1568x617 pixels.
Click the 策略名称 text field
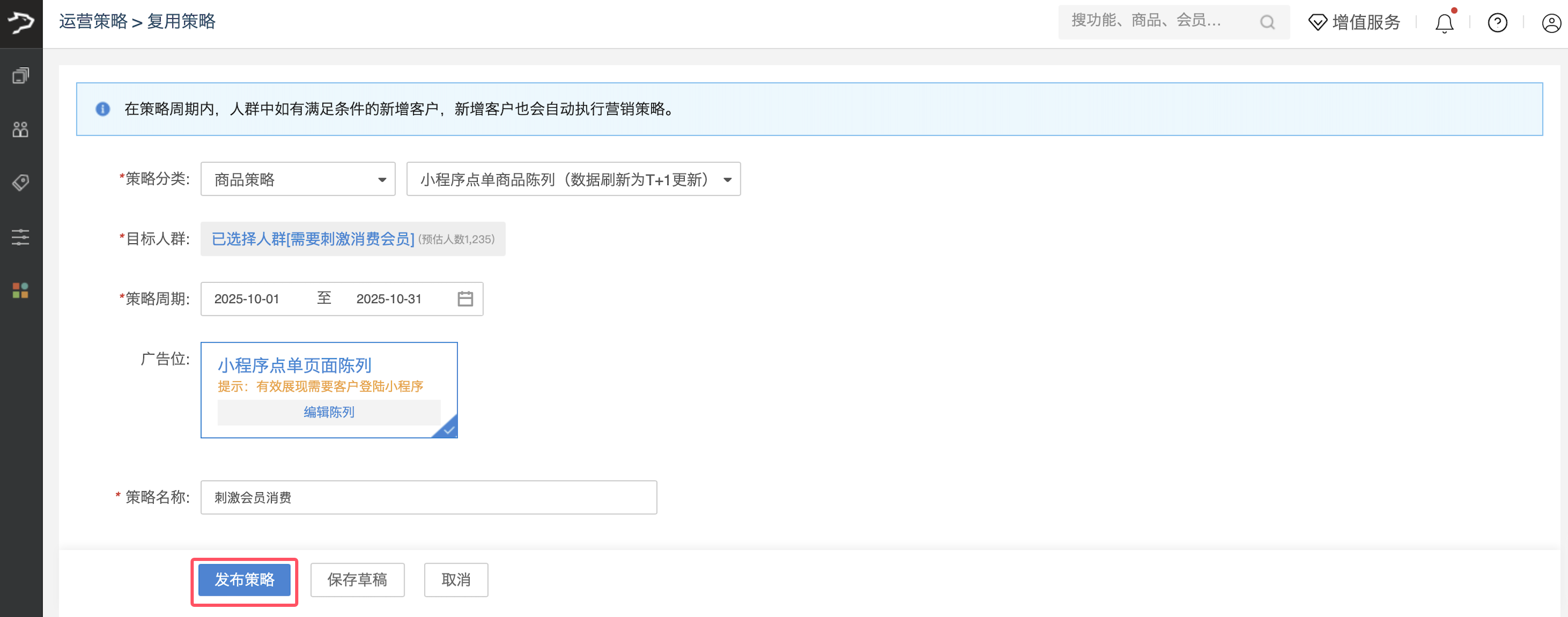(429, 498)
